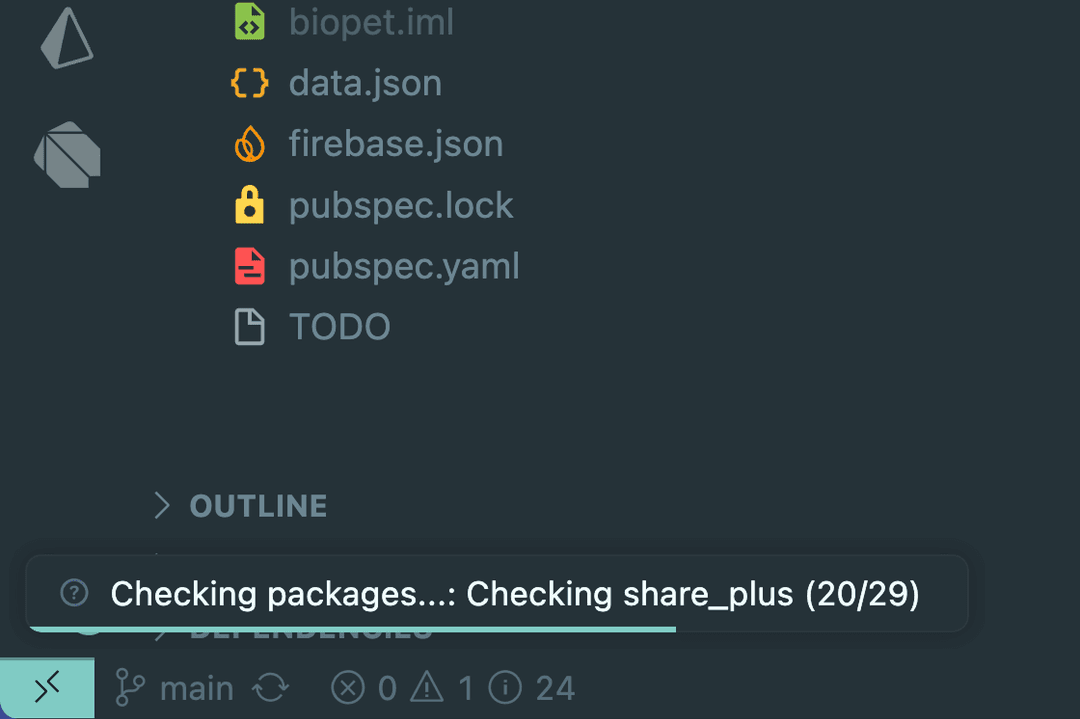Open the Dart logo activity bar view

tap(67, 155)
